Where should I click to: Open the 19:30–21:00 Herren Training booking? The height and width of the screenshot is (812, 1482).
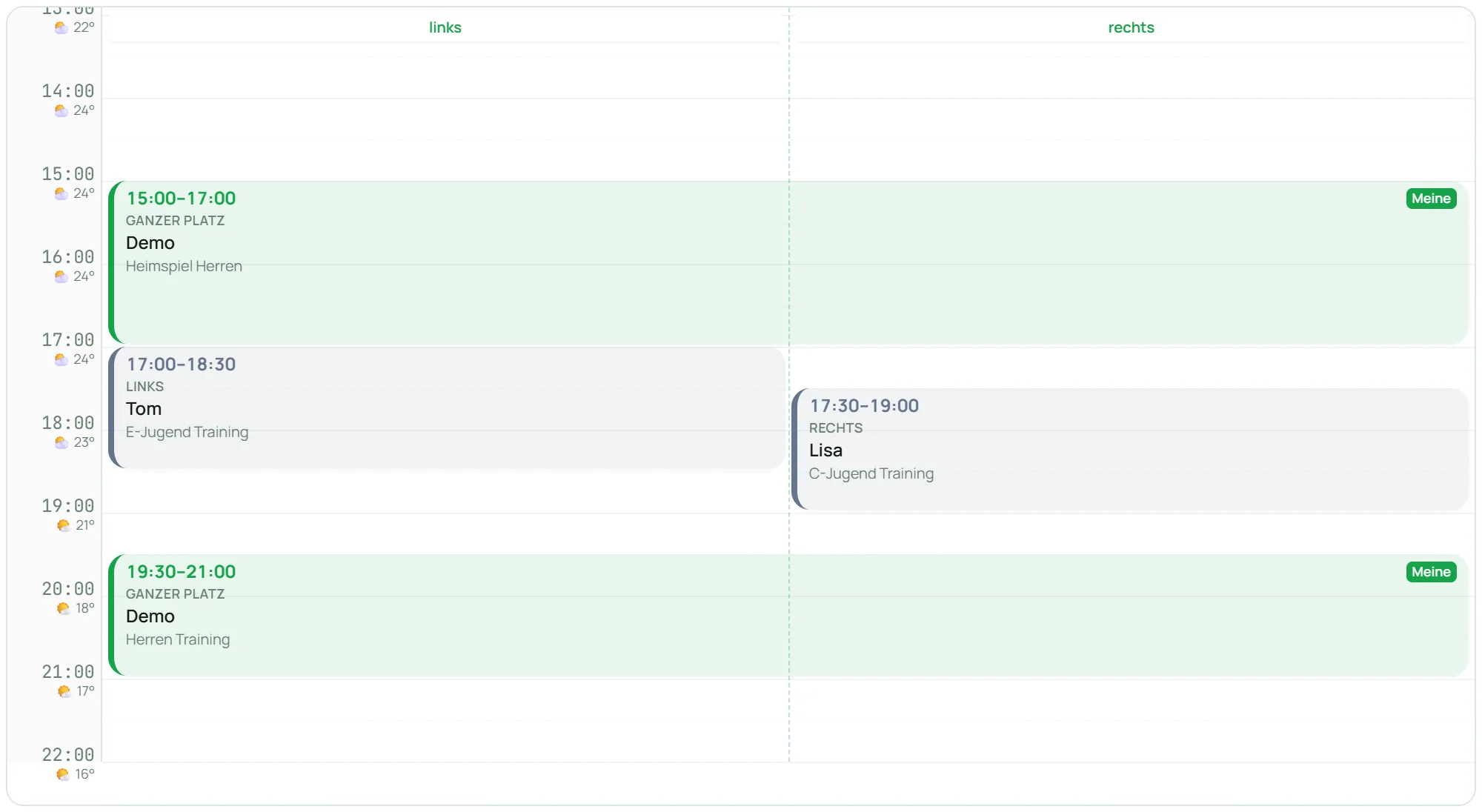(x=788, y=615)
